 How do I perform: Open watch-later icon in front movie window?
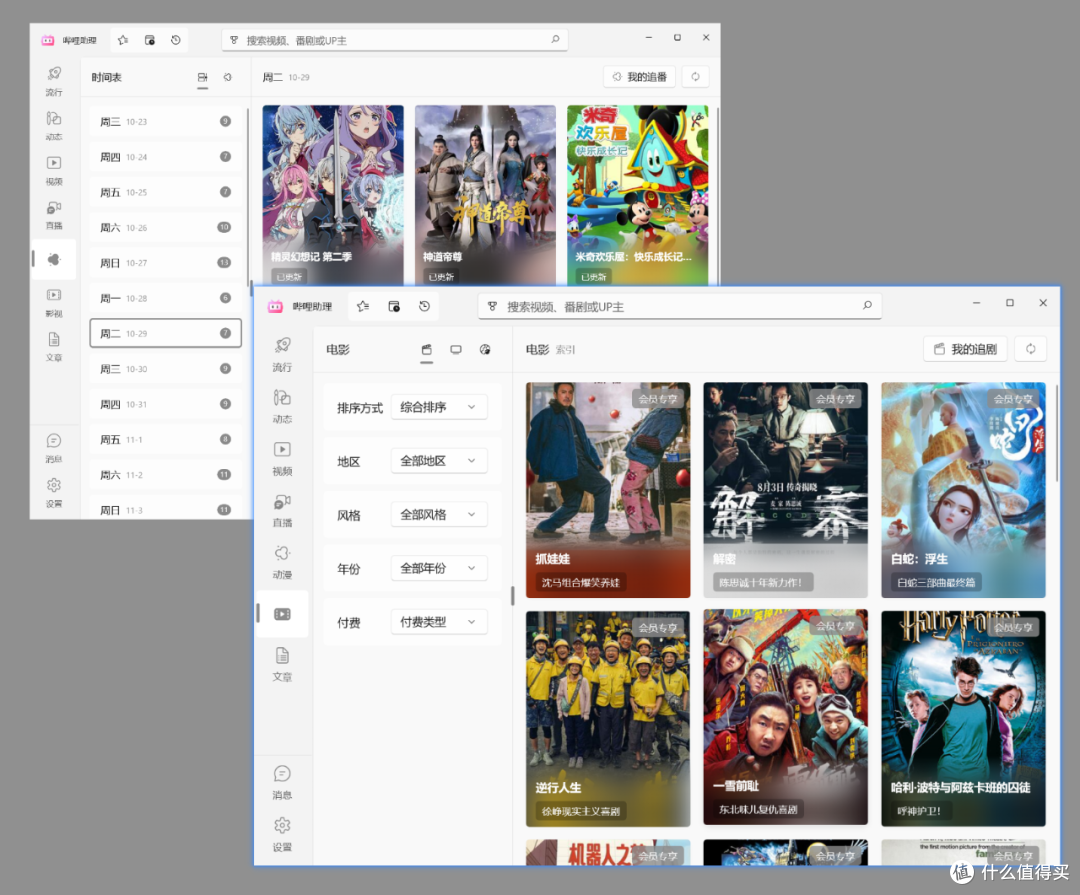pyautogui.click(x=394, y=307)
